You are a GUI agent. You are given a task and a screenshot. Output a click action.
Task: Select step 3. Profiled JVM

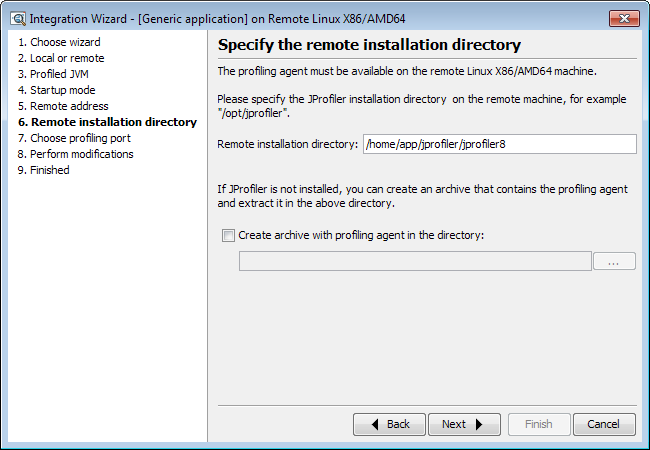pyautogui.click(x=53, y=74)
